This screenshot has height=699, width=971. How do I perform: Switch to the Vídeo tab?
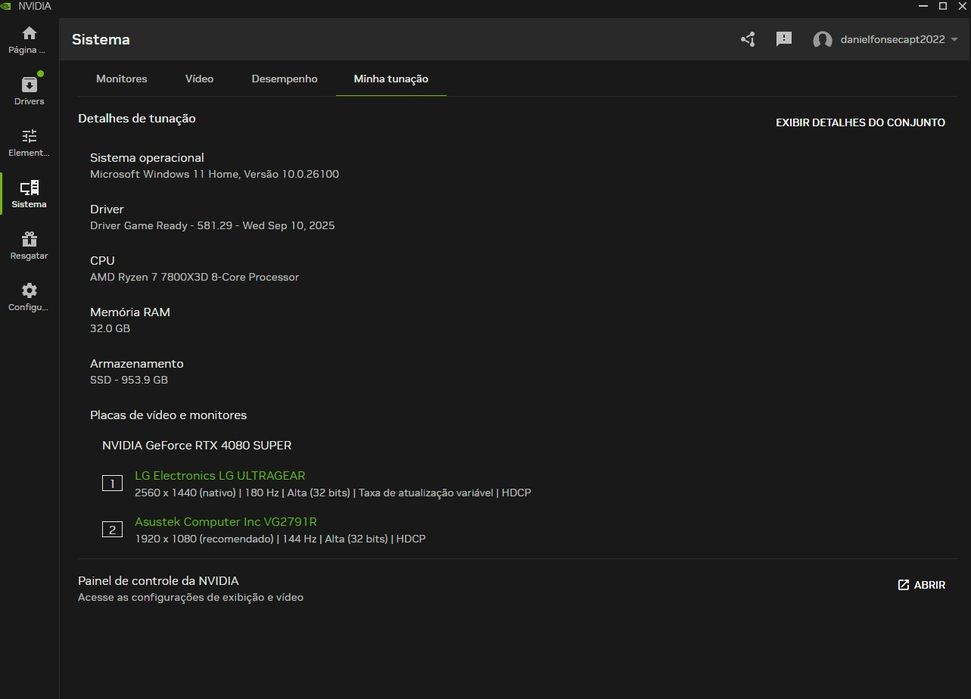199,79
